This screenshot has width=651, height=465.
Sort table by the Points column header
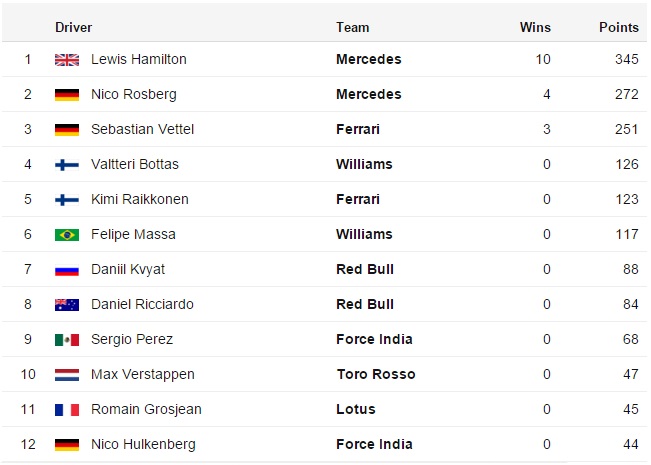click(619, 28)
